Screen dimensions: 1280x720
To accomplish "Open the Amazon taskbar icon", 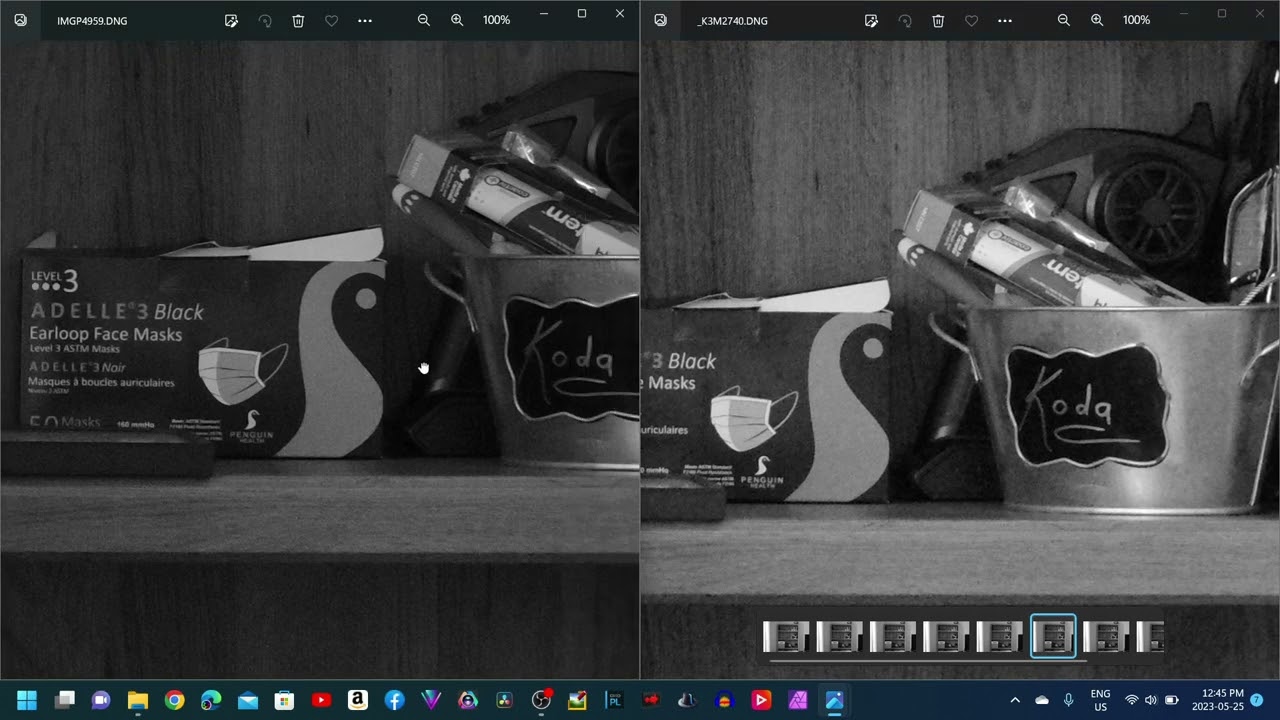I will [x=358, y=700].
